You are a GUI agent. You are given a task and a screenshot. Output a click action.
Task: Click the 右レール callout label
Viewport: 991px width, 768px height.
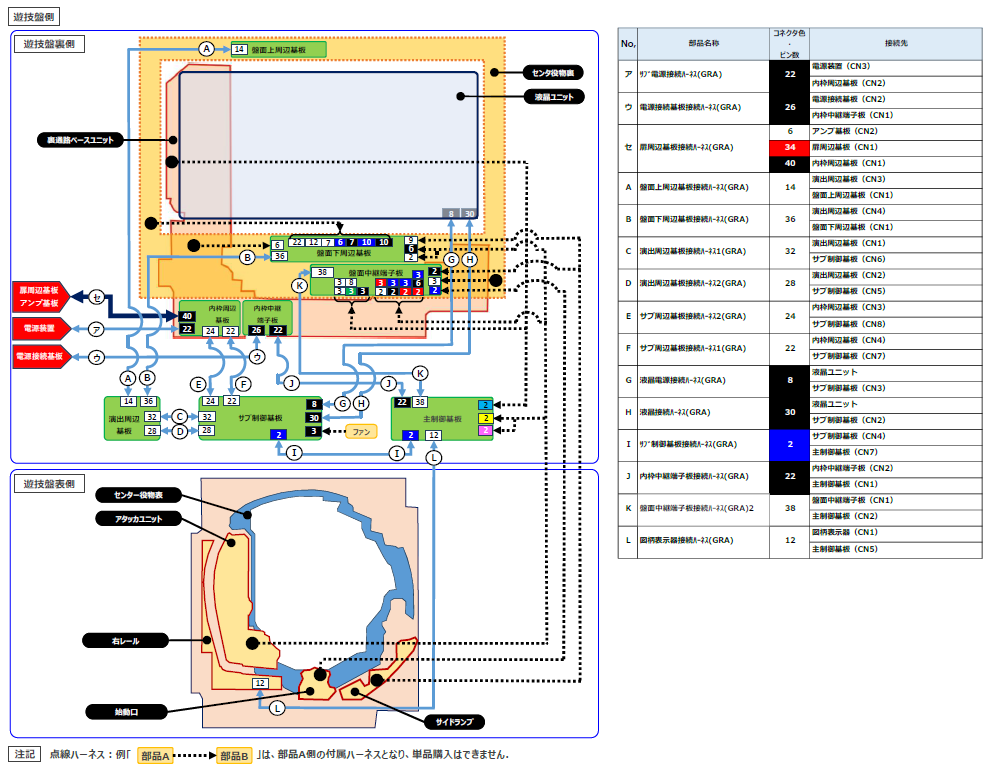125,641
